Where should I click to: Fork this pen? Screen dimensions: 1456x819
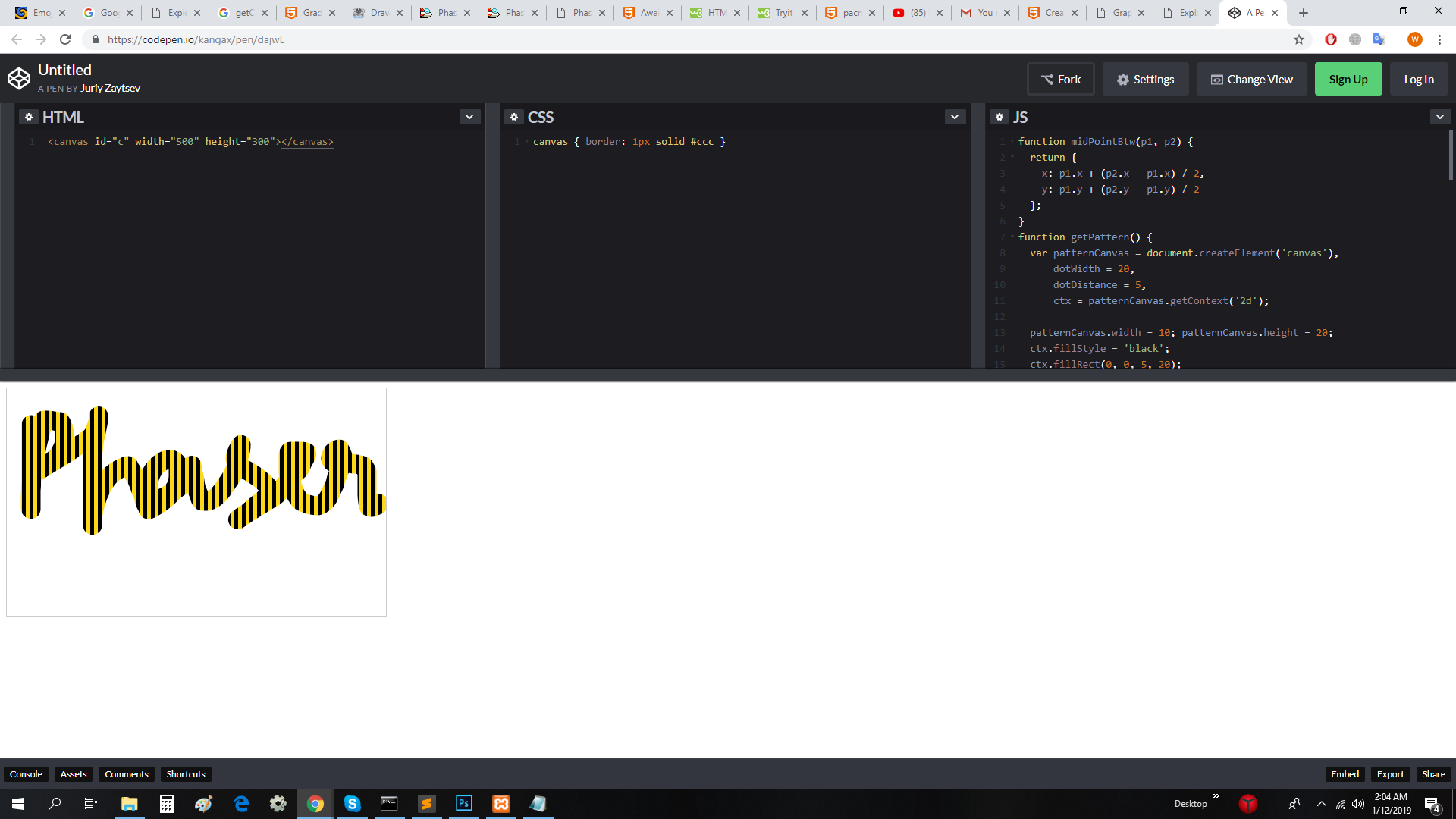(1060, 79)
